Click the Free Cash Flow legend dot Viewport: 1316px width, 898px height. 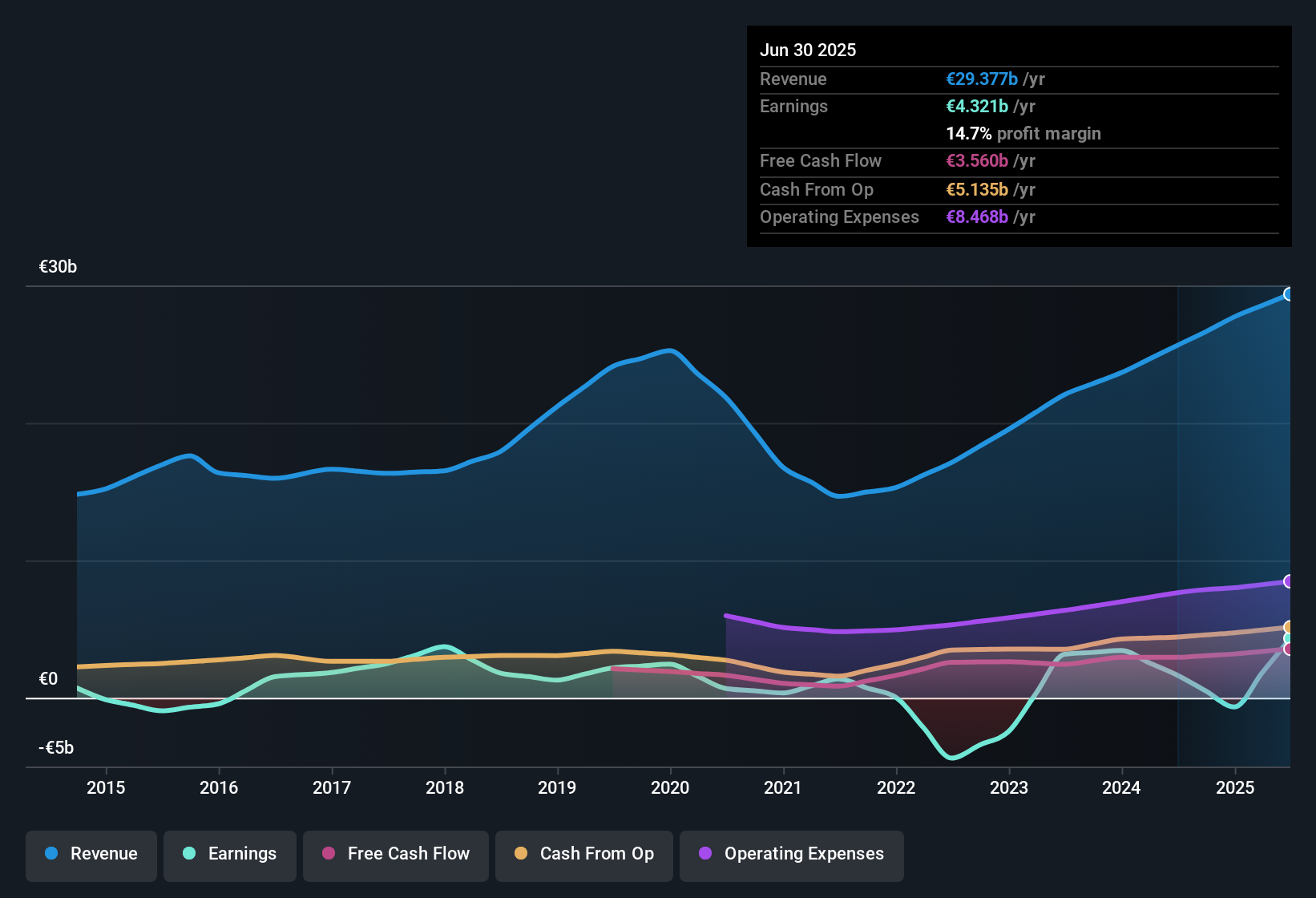coord(329,855)
